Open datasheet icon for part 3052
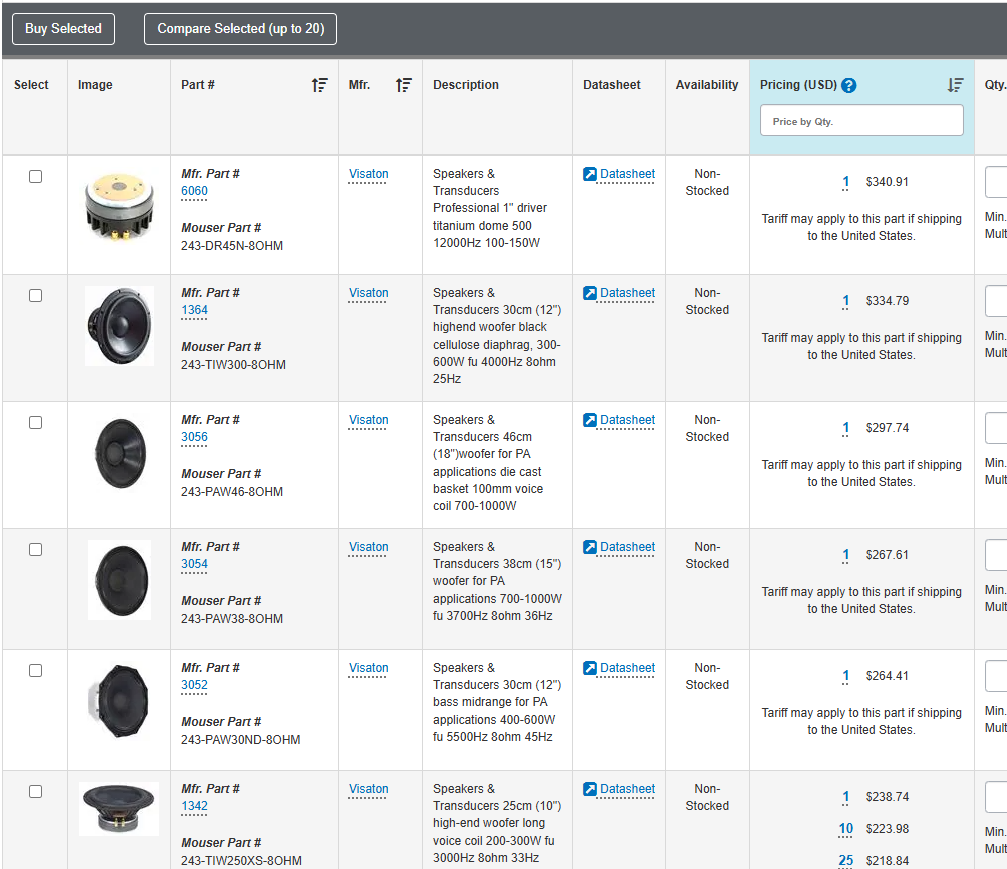 (x=590, y=668)
